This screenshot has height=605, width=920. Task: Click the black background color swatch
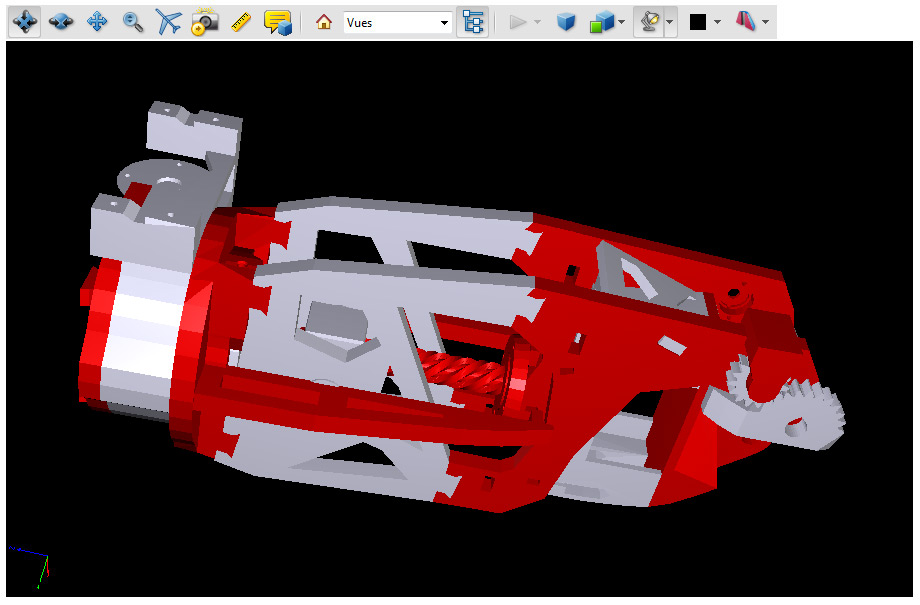tap(698, 22)
